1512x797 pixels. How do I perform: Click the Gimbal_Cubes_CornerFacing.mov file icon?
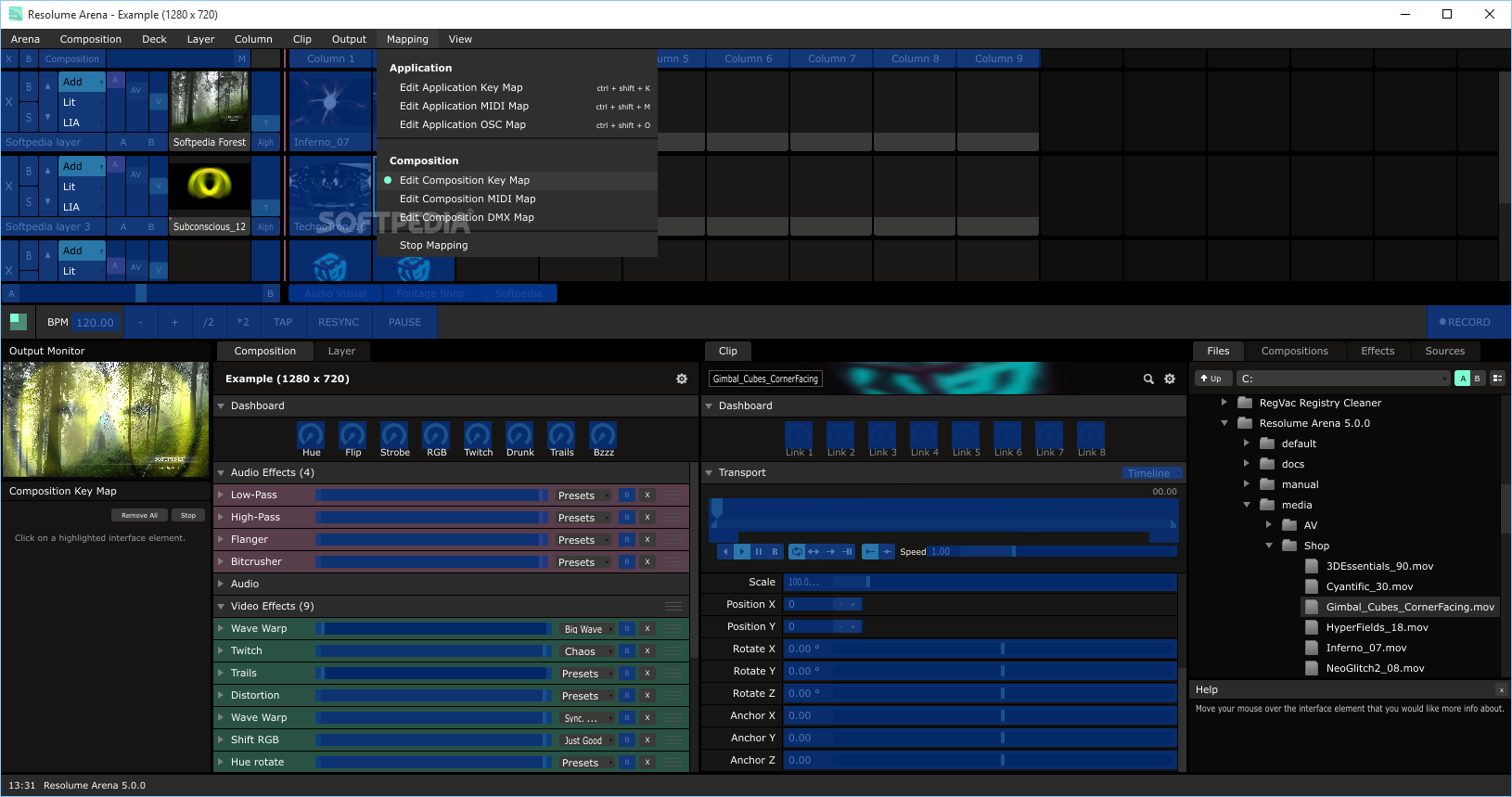pos(1312,607)
